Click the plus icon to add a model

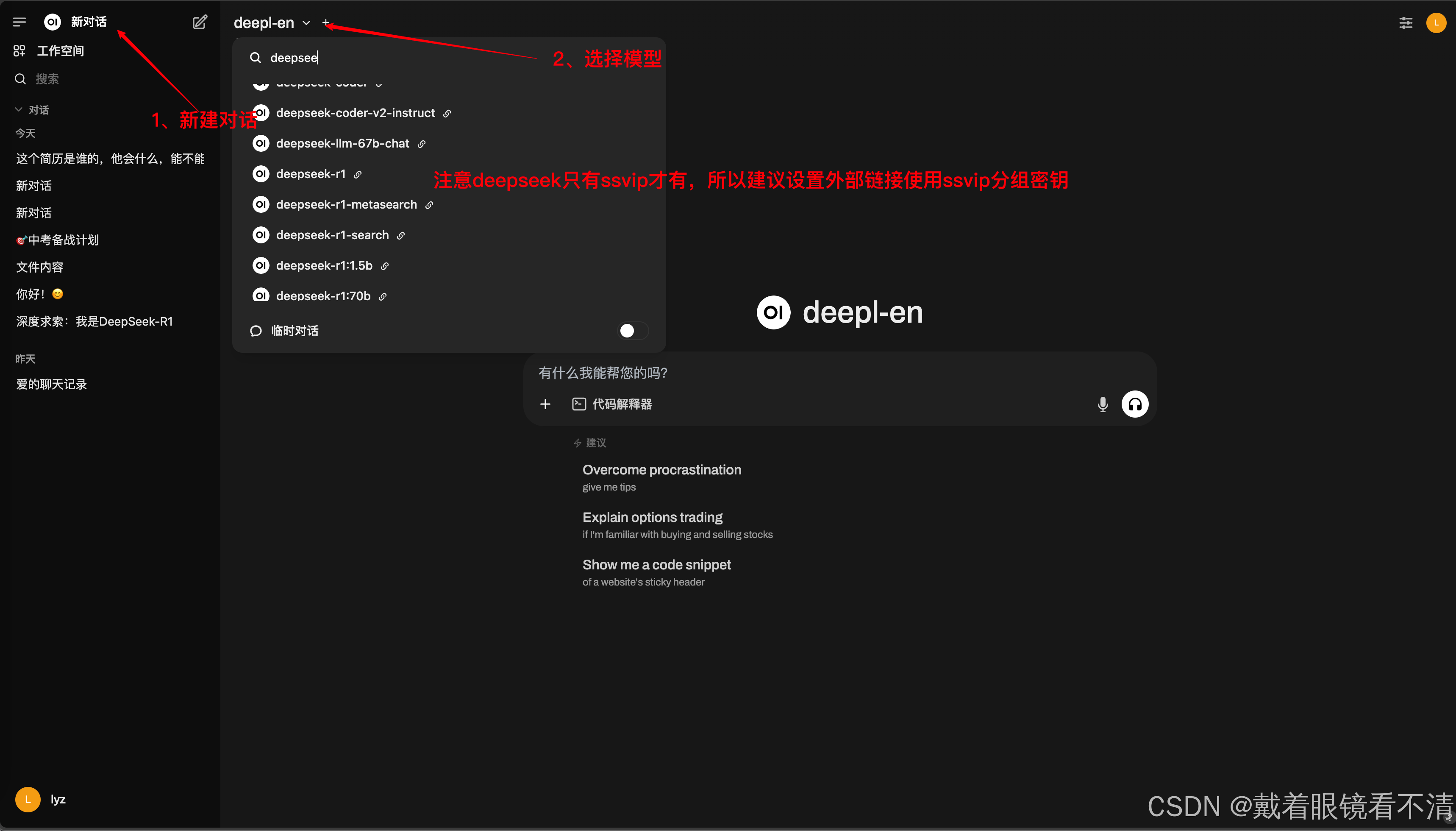coord(325,23)
